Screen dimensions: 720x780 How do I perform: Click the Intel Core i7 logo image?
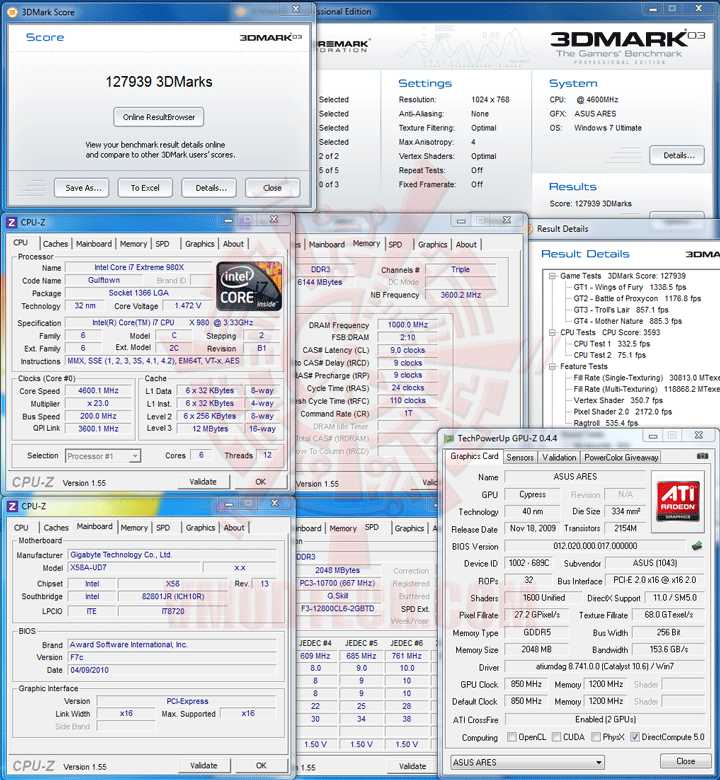coord(250,287)
